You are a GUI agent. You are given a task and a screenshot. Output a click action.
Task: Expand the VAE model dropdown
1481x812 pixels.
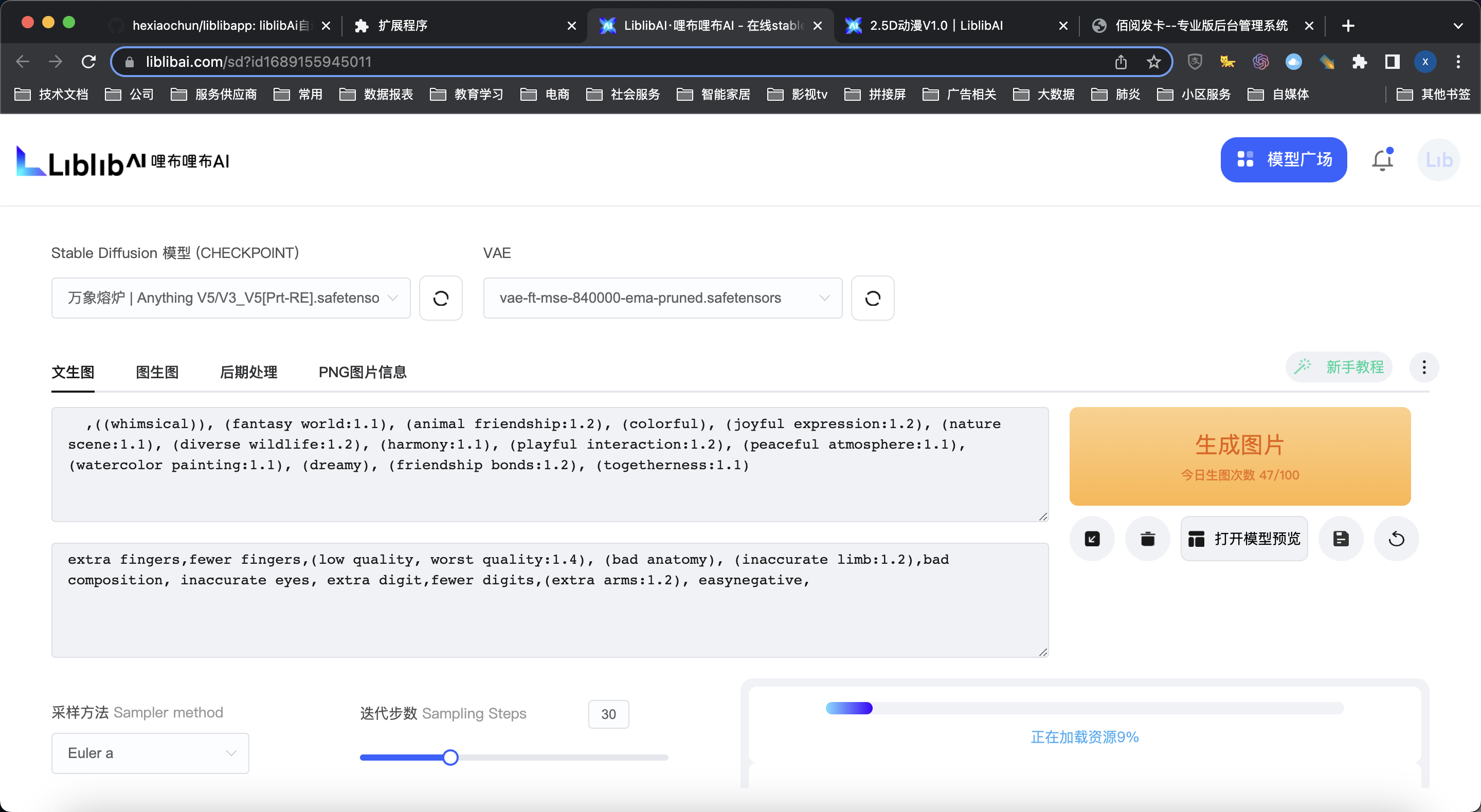[662, 298]
